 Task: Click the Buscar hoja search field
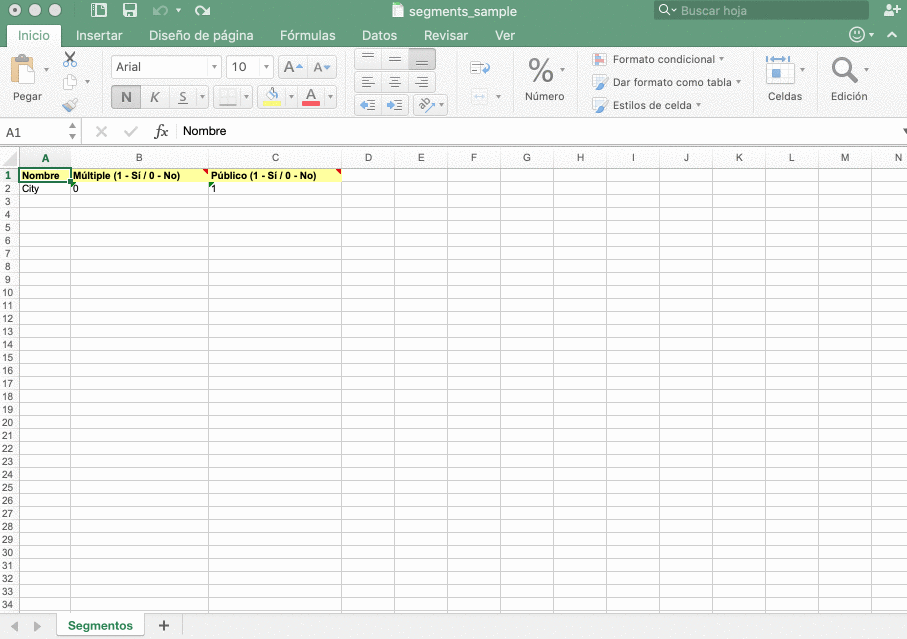tap(761, 10)
